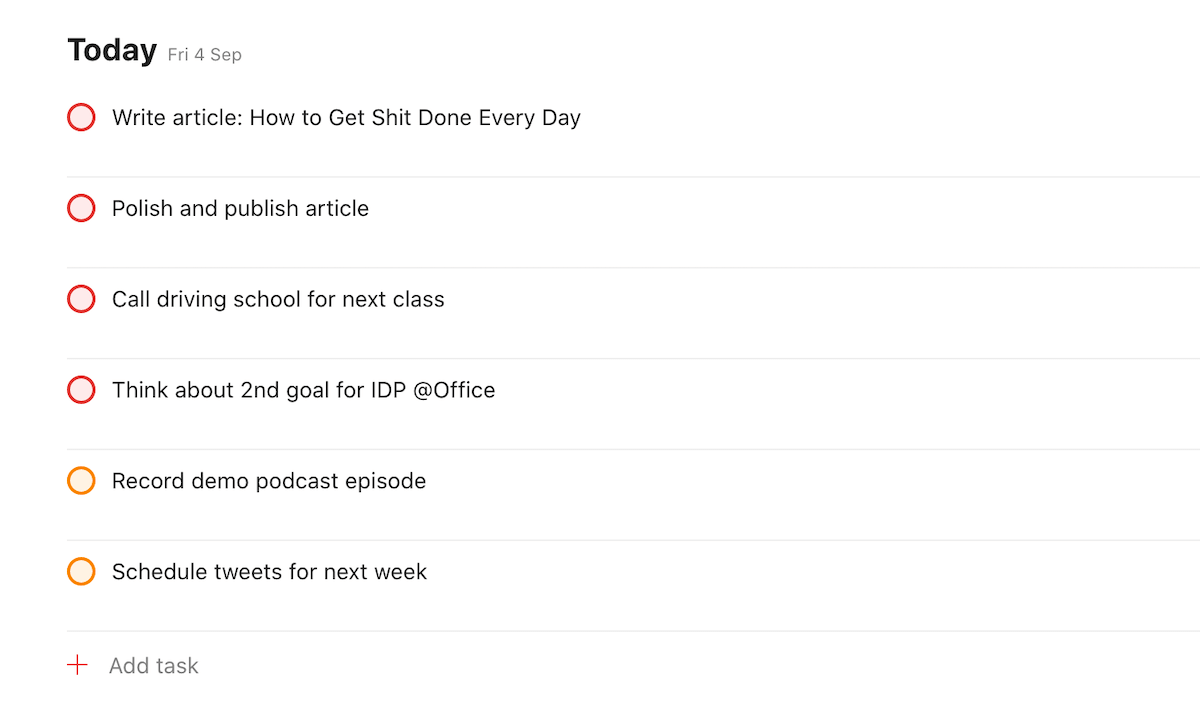
Task: Click the "Today" heading
Action: [111, 49]
